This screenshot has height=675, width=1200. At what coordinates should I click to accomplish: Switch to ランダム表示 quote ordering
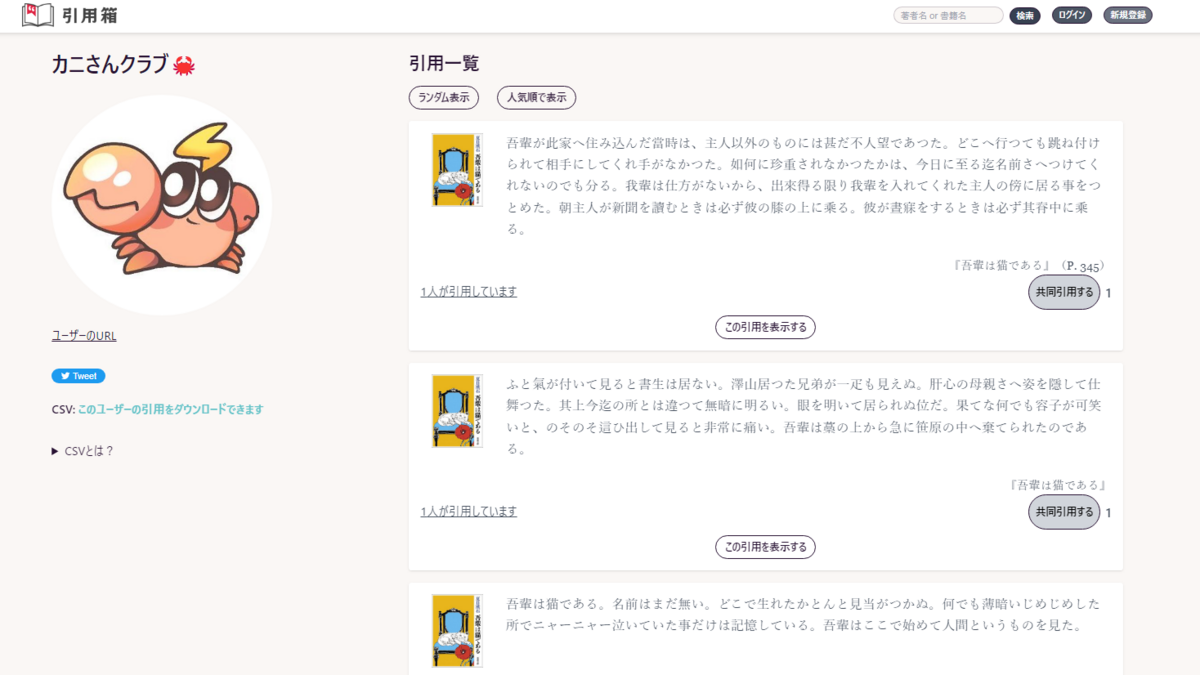443,97
